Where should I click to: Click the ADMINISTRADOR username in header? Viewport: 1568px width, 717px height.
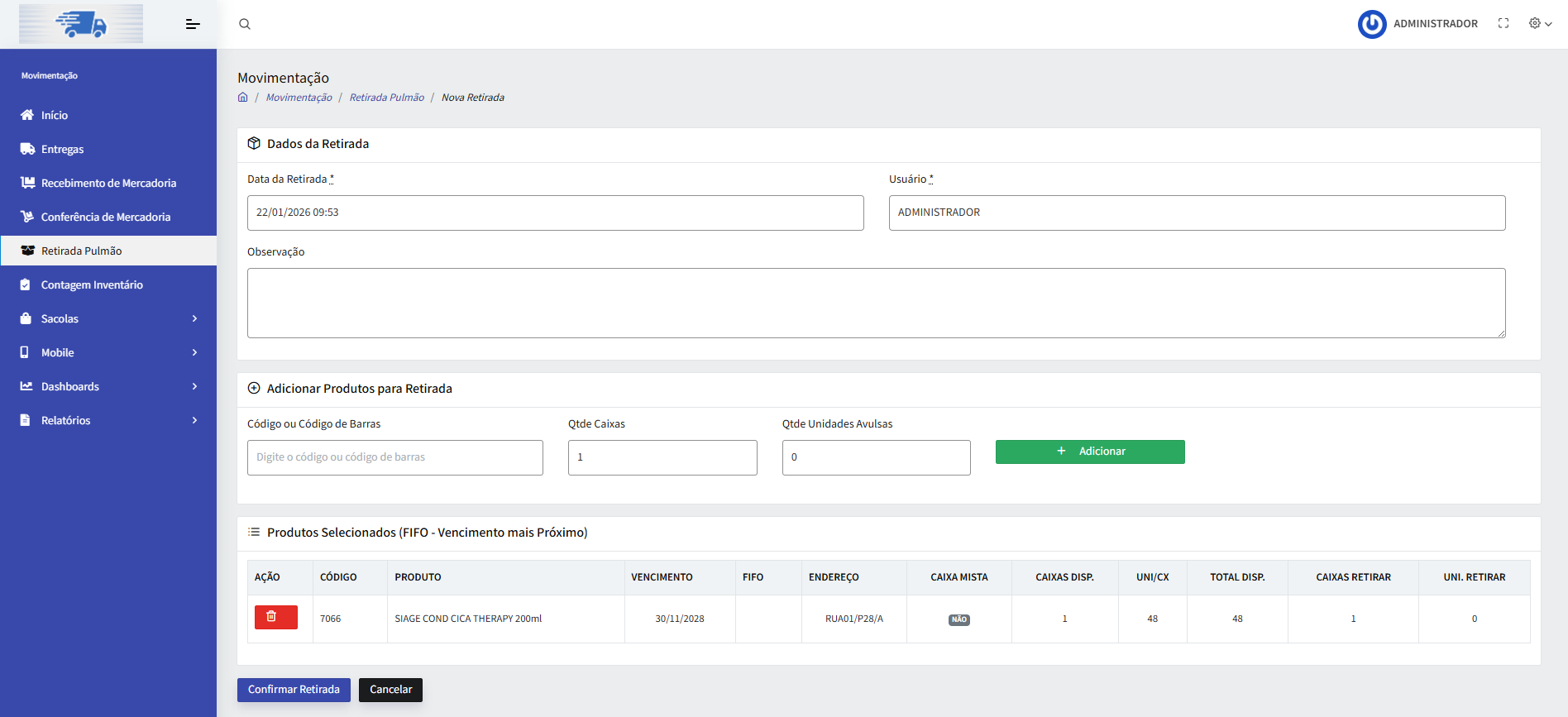[x=1435, y=24]
